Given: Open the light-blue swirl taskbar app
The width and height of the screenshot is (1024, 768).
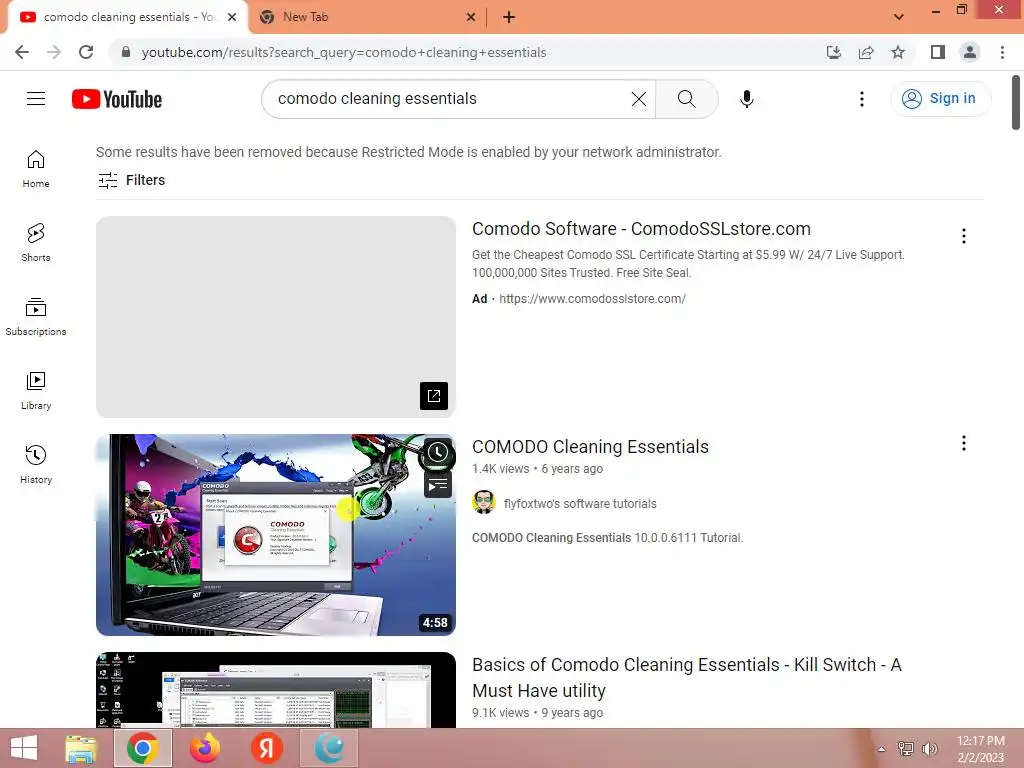Looking at the screenshot, I should tap(328, 748).
